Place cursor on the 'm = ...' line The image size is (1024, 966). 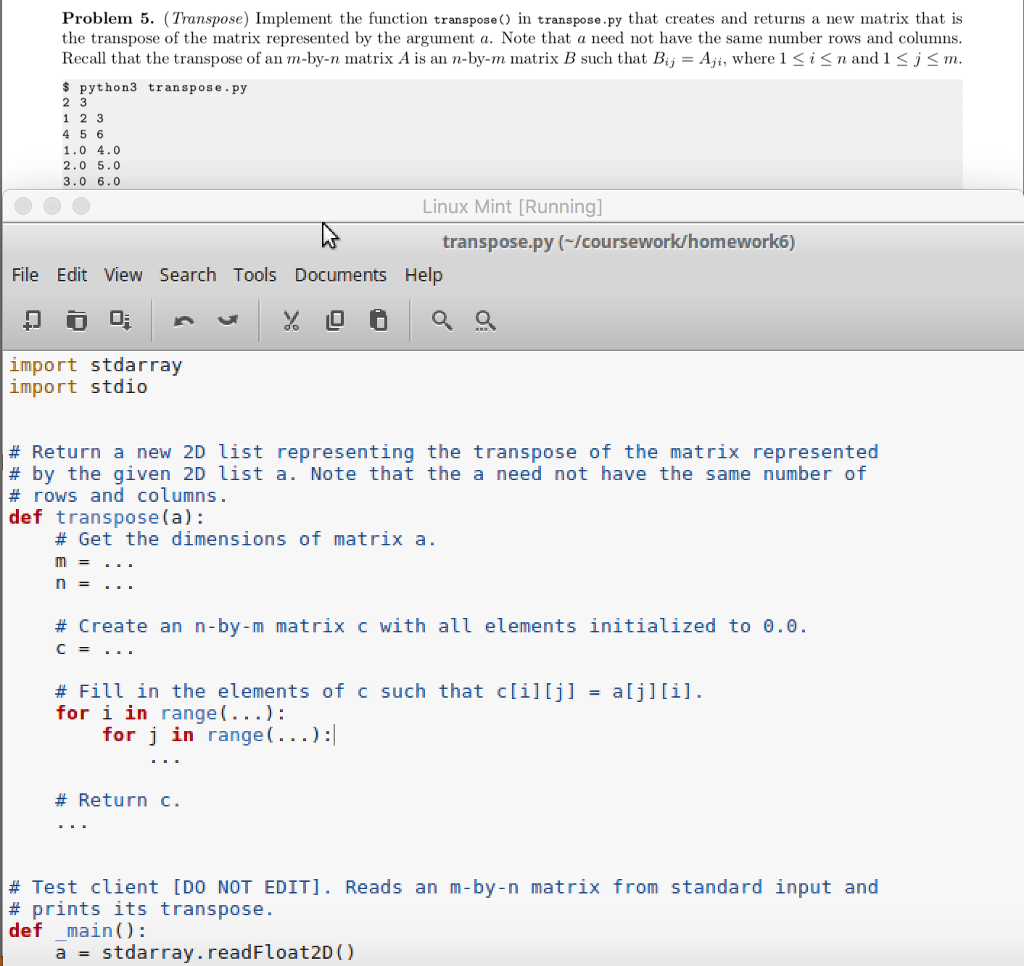point(95,561)
